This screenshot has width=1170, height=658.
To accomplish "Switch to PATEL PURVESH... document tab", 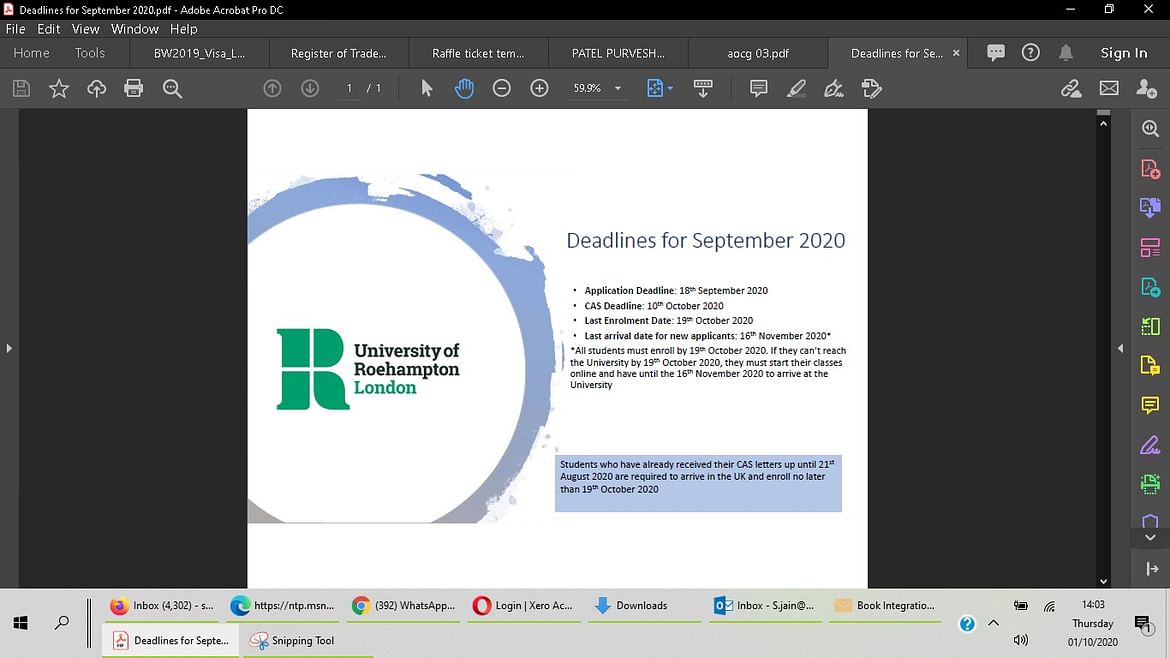I will coord(618,53).
